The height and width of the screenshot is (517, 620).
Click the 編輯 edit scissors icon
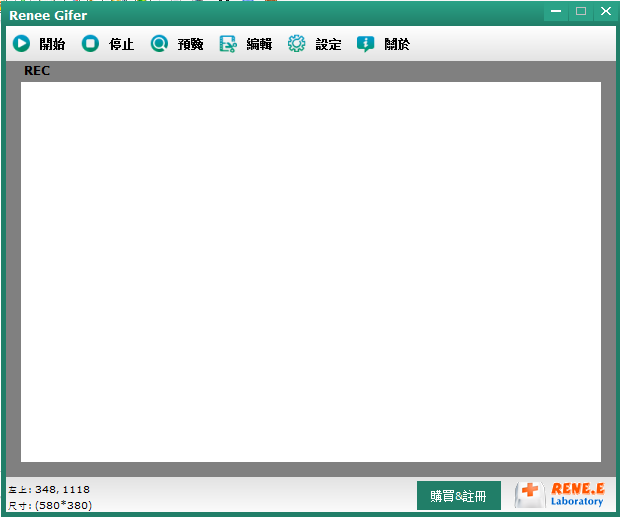[228, 44]
